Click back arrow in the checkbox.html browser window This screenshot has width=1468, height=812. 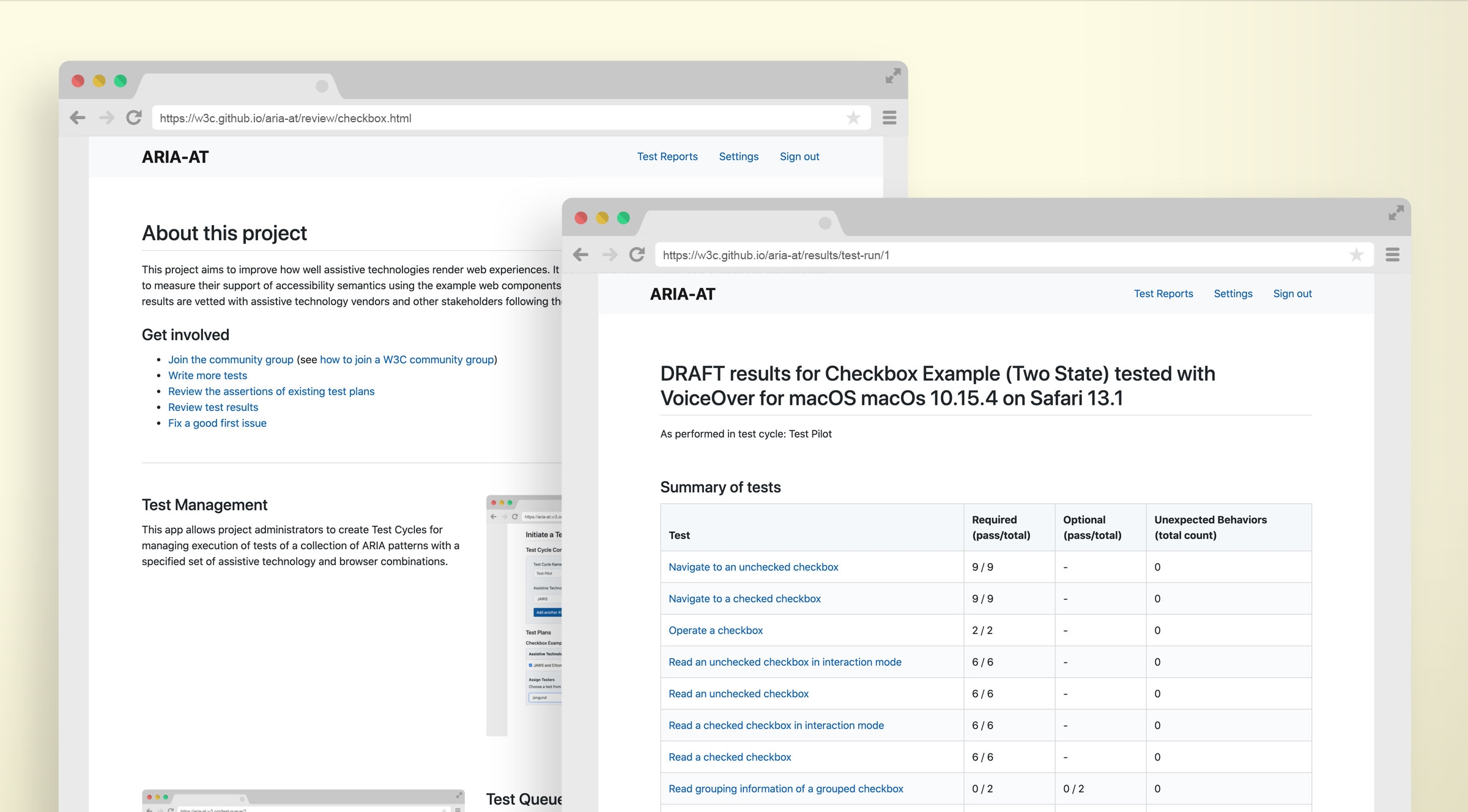[x=78, y=117]
